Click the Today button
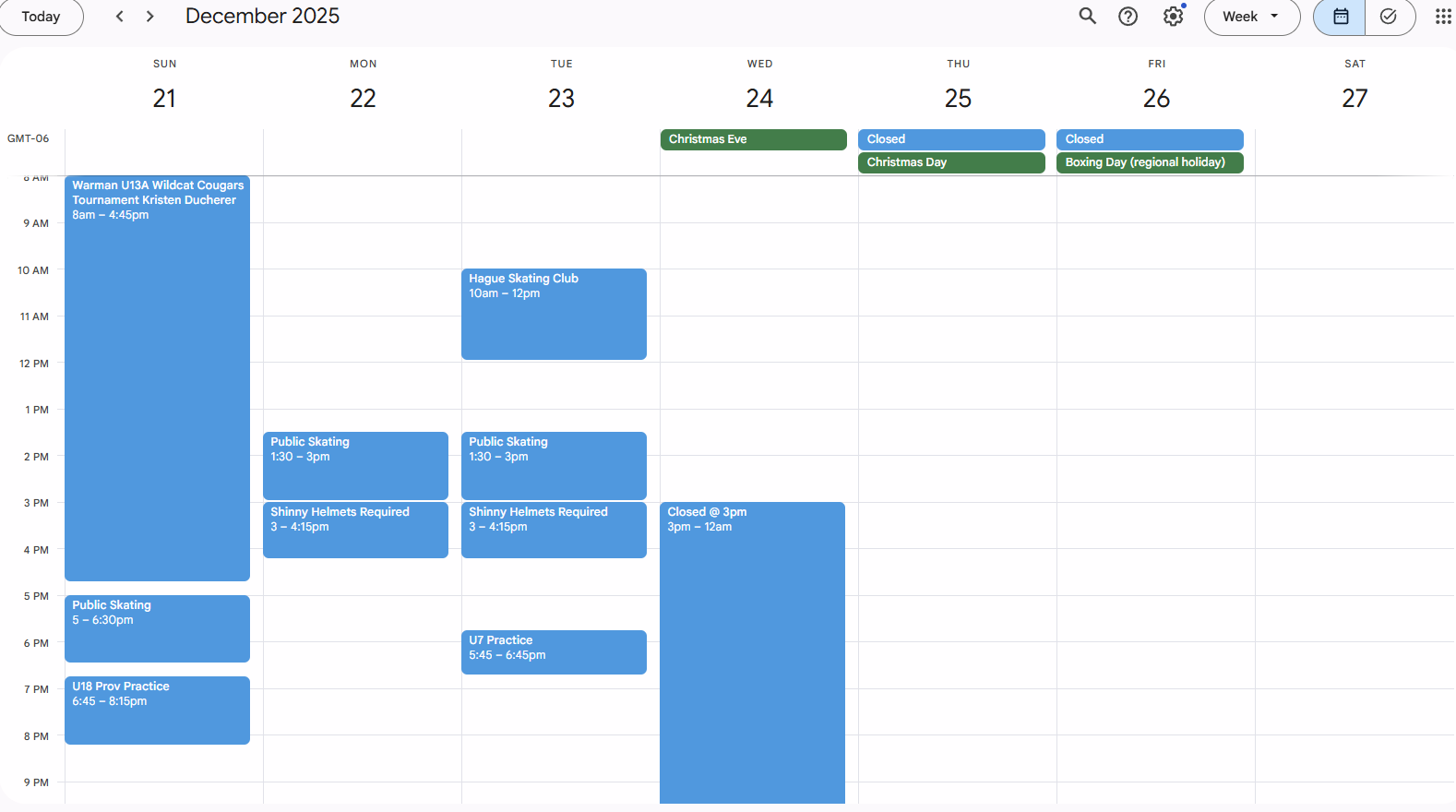 [x=41, y=17]
